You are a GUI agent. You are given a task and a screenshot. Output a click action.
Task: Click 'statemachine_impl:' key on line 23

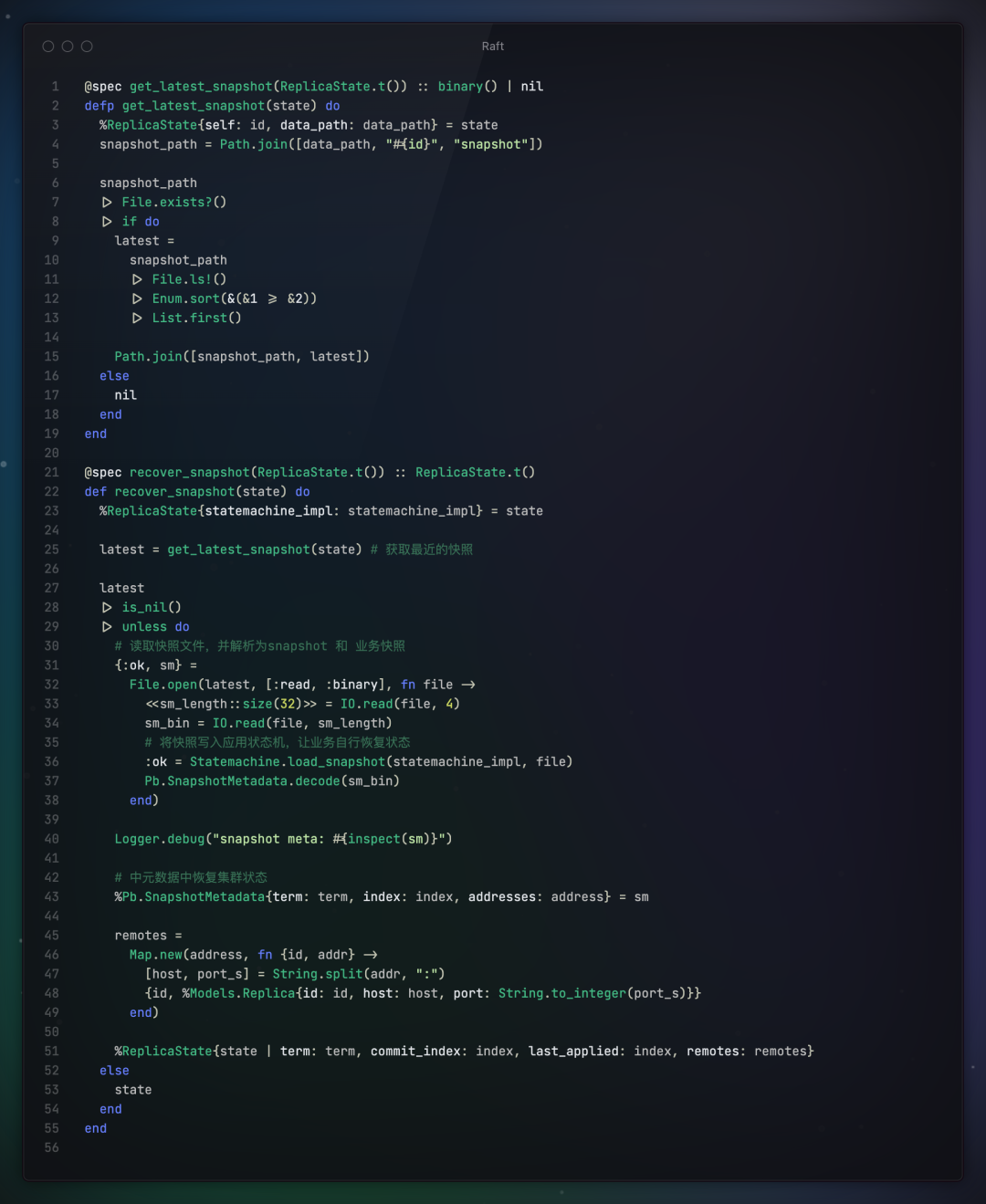tap(272, 511)
